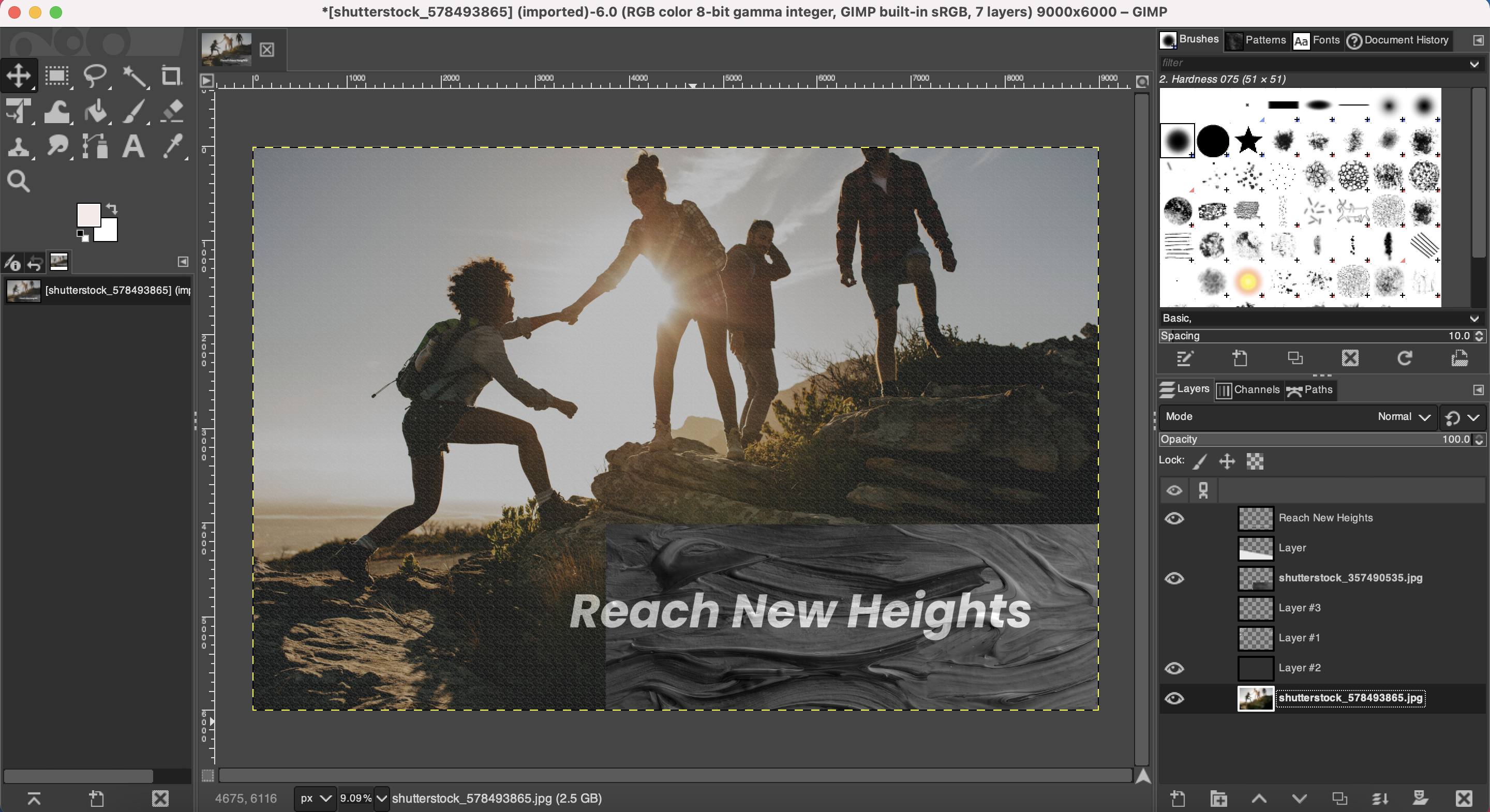Image resolution: width=1490 pixels, height=812 pixels.
Task: Click the Reach New Heights layer
Action: pos(1326,517)
